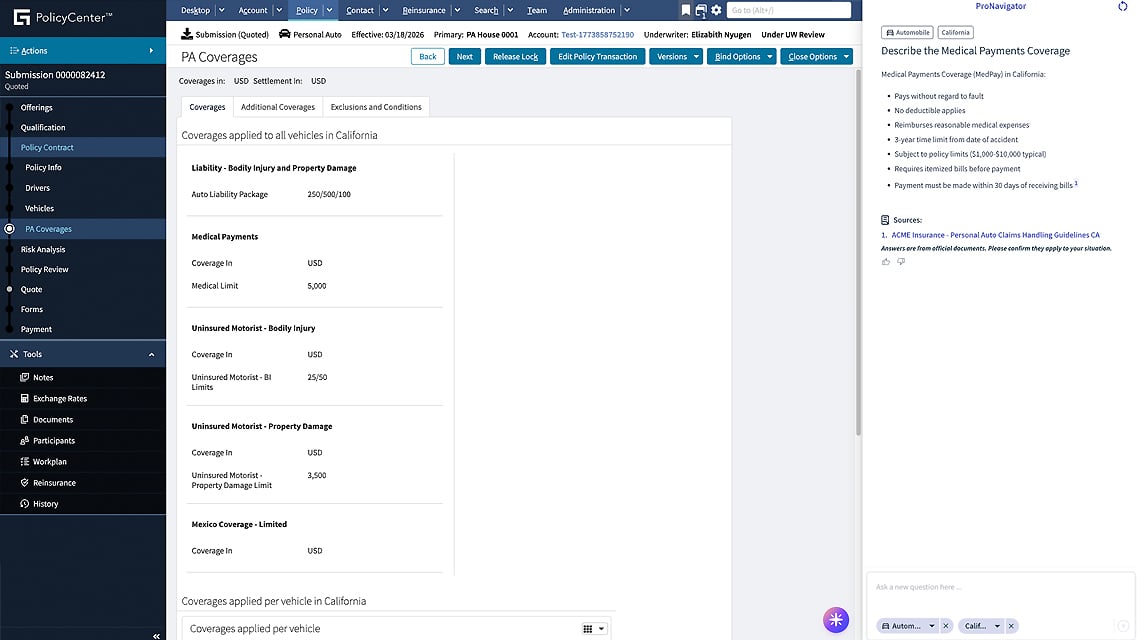This screenshot has width=1137, height=640.
Task: Click the ProNavigator refresh icon
Action: [x=1122, y=7]
